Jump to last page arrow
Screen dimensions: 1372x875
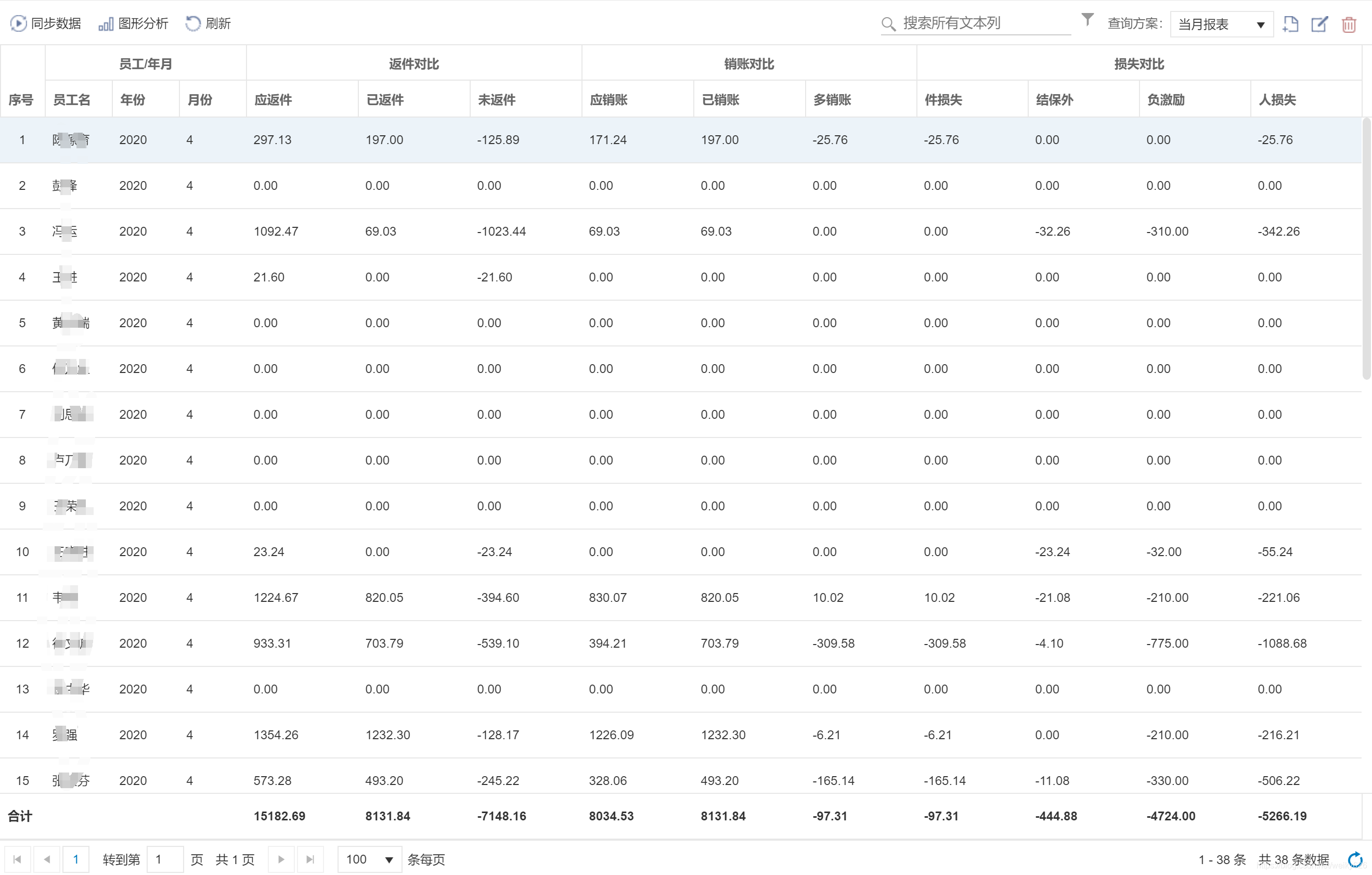click(x=310, y=859)
